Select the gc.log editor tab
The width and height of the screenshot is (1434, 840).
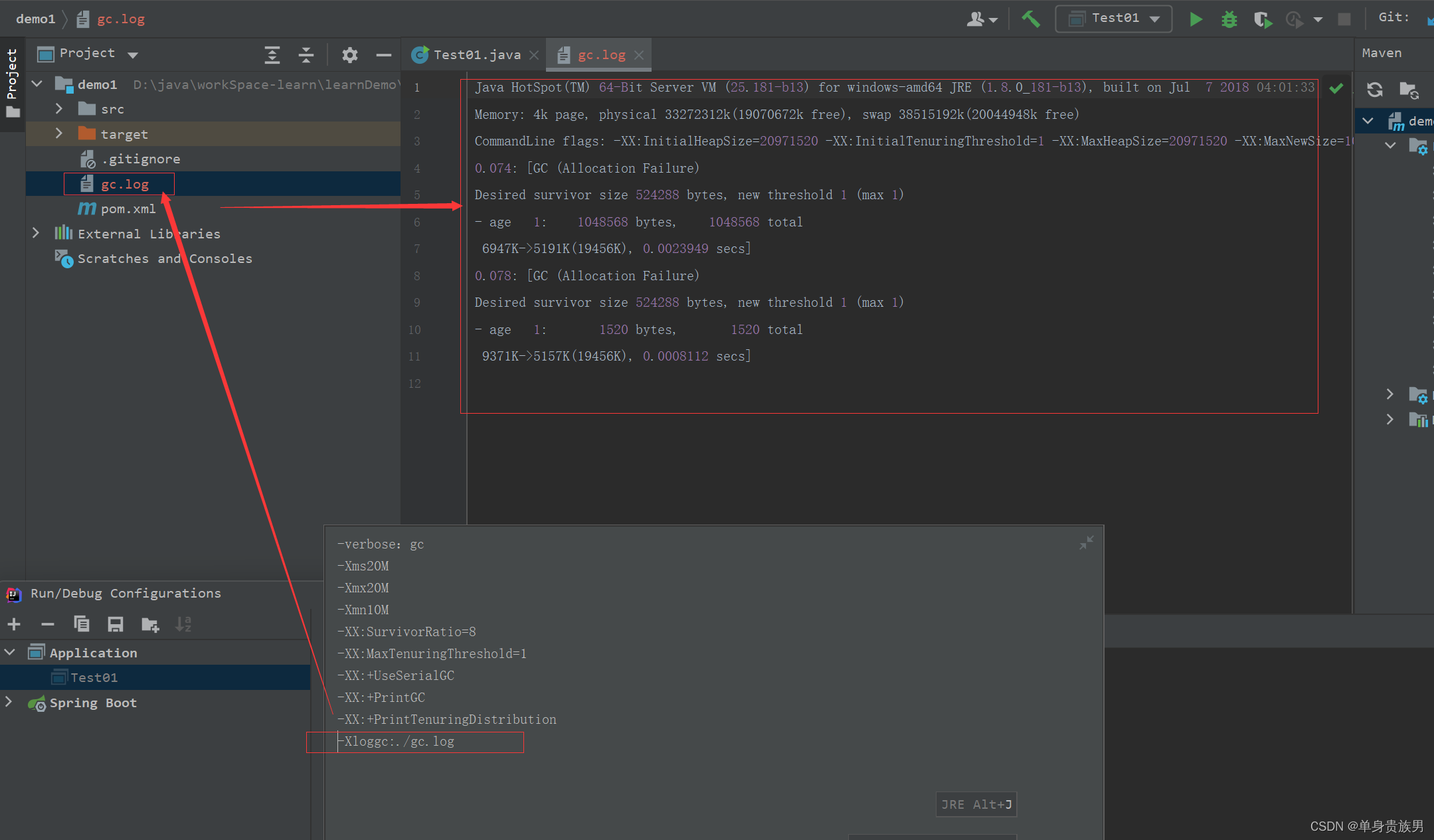click(x=600, y=54)
